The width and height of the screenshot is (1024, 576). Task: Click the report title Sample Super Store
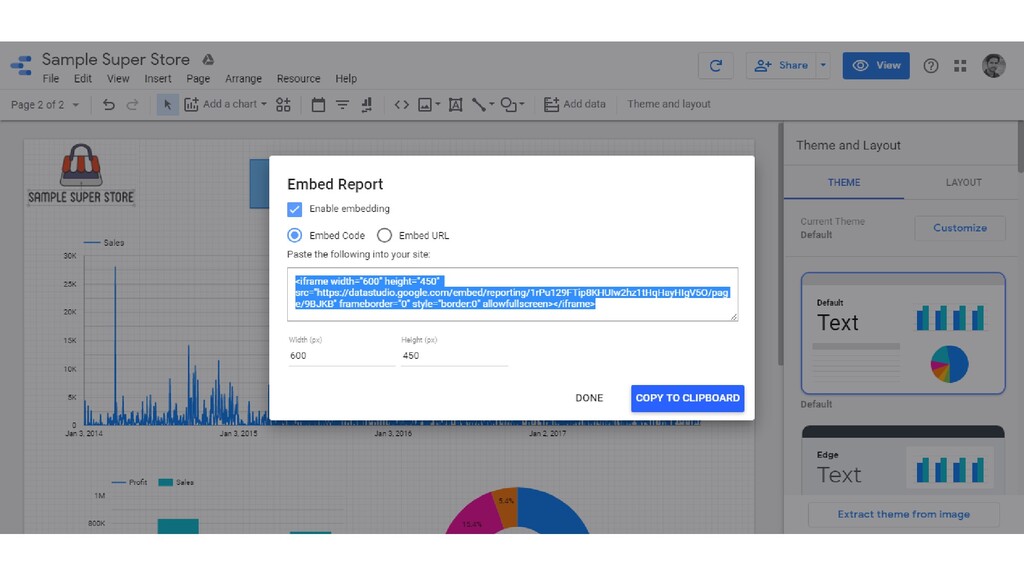coord(116,59)
